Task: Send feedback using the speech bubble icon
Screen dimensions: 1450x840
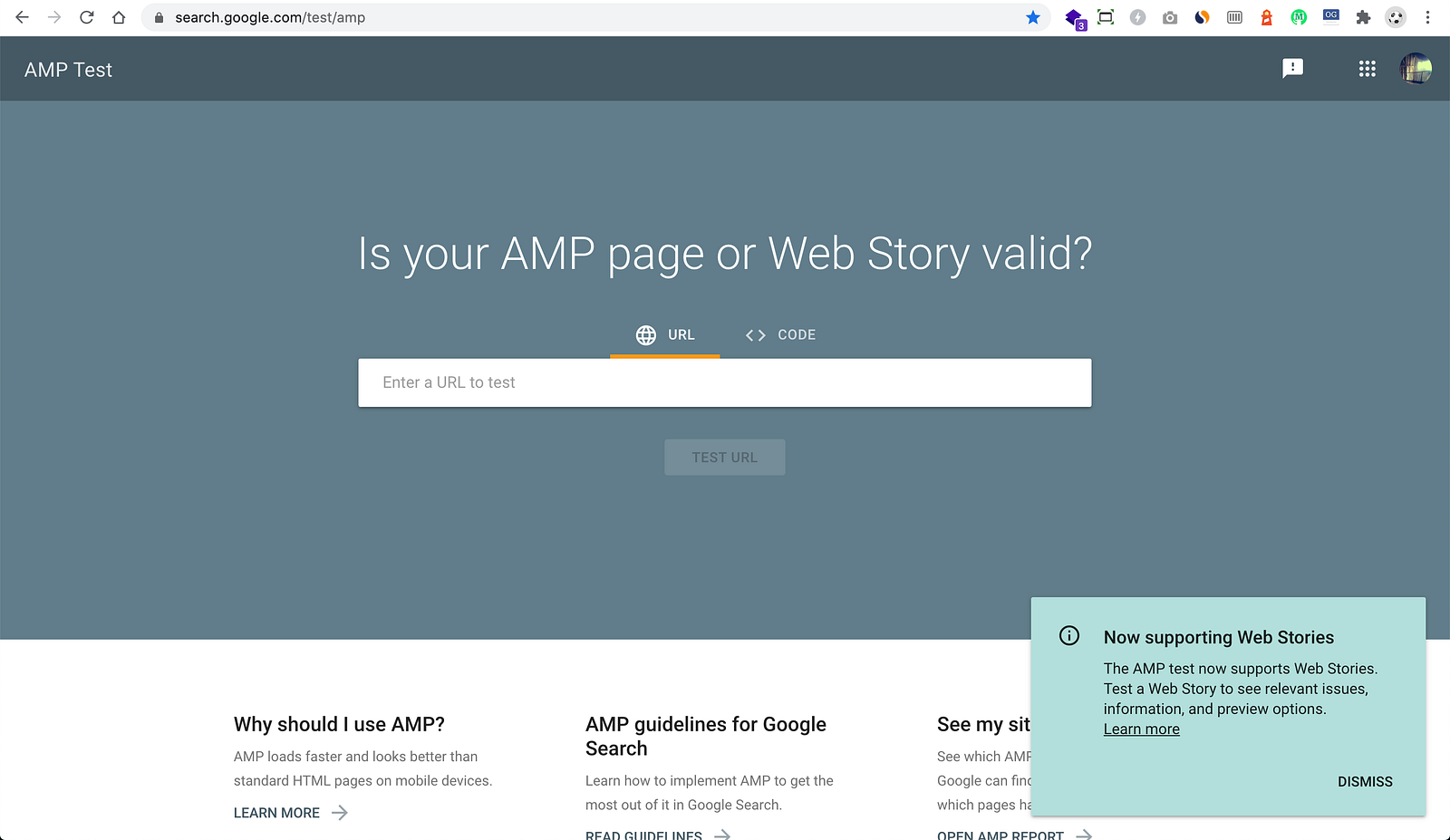Action: [x=1292, y=69]
